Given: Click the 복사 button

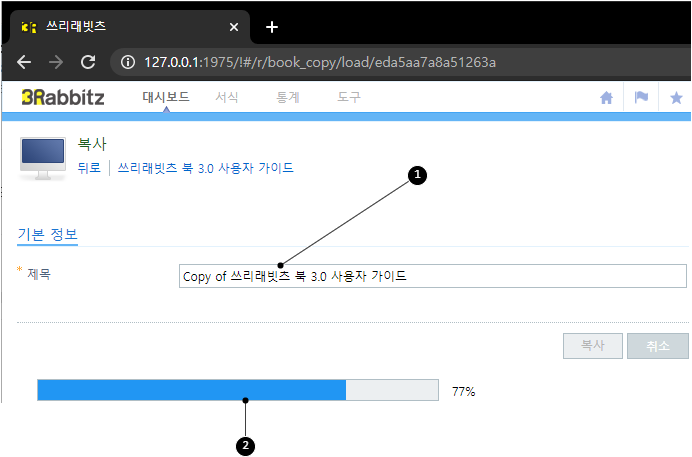Looking at the screenshot, I should point(593,346).
